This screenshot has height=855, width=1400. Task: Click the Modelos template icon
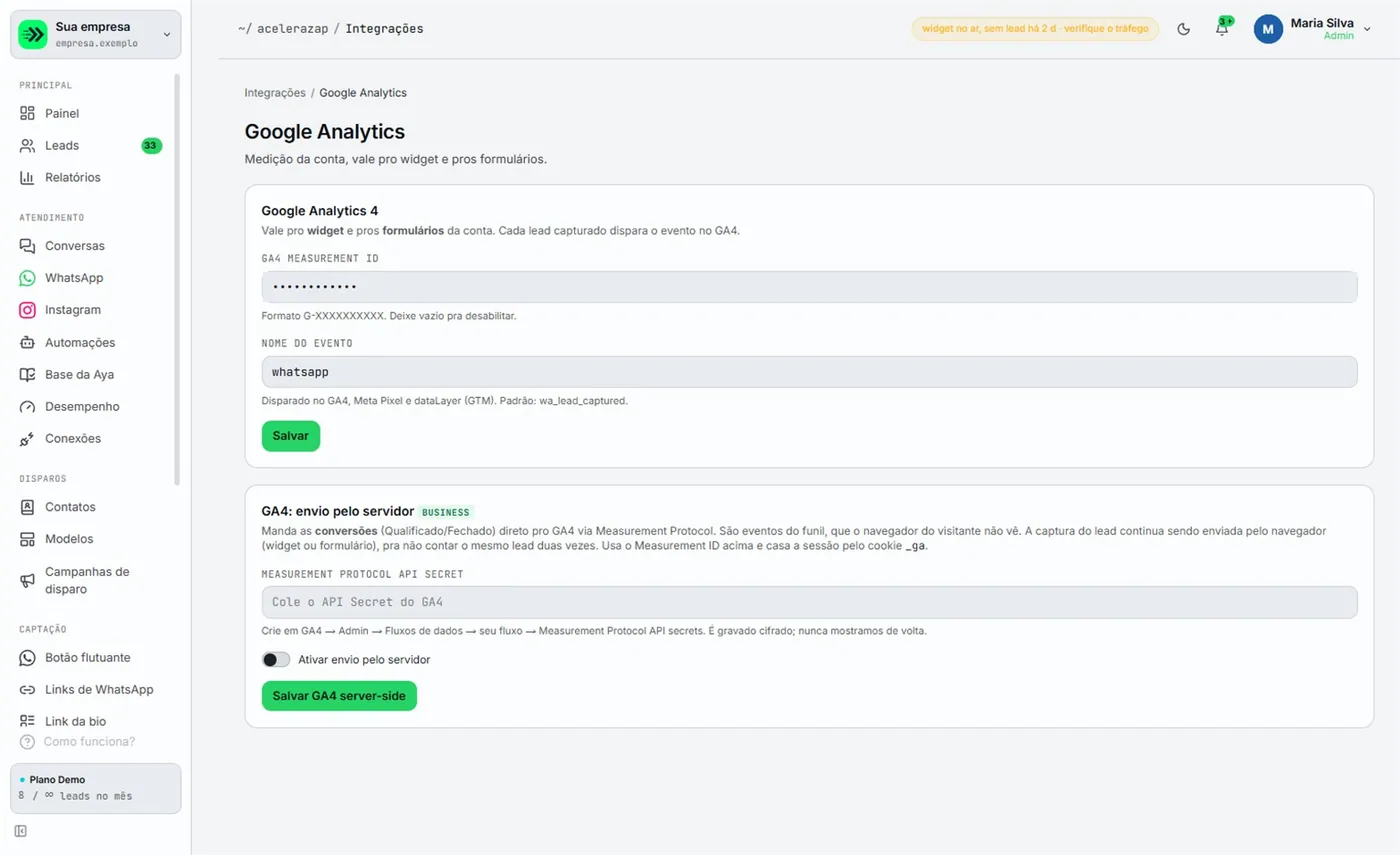pos(27,539)
